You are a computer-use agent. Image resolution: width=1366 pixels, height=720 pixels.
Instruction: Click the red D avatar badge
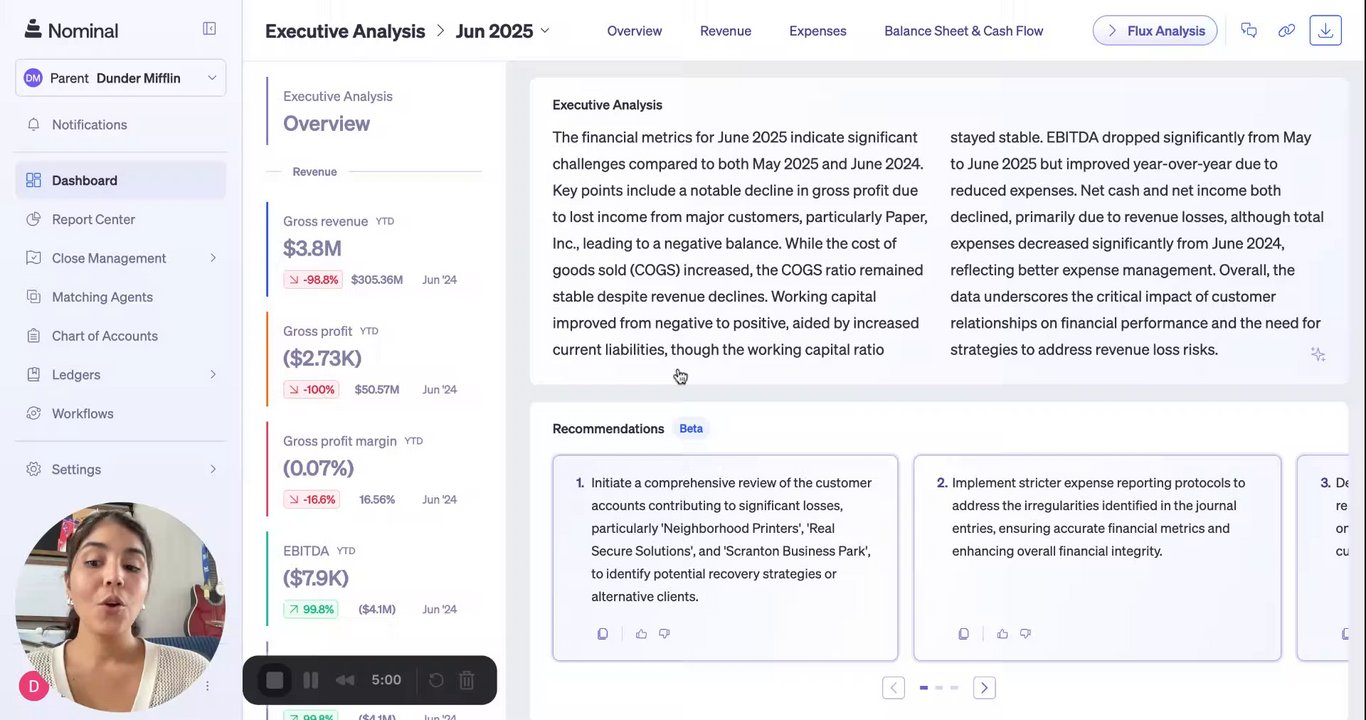[34, 686]
